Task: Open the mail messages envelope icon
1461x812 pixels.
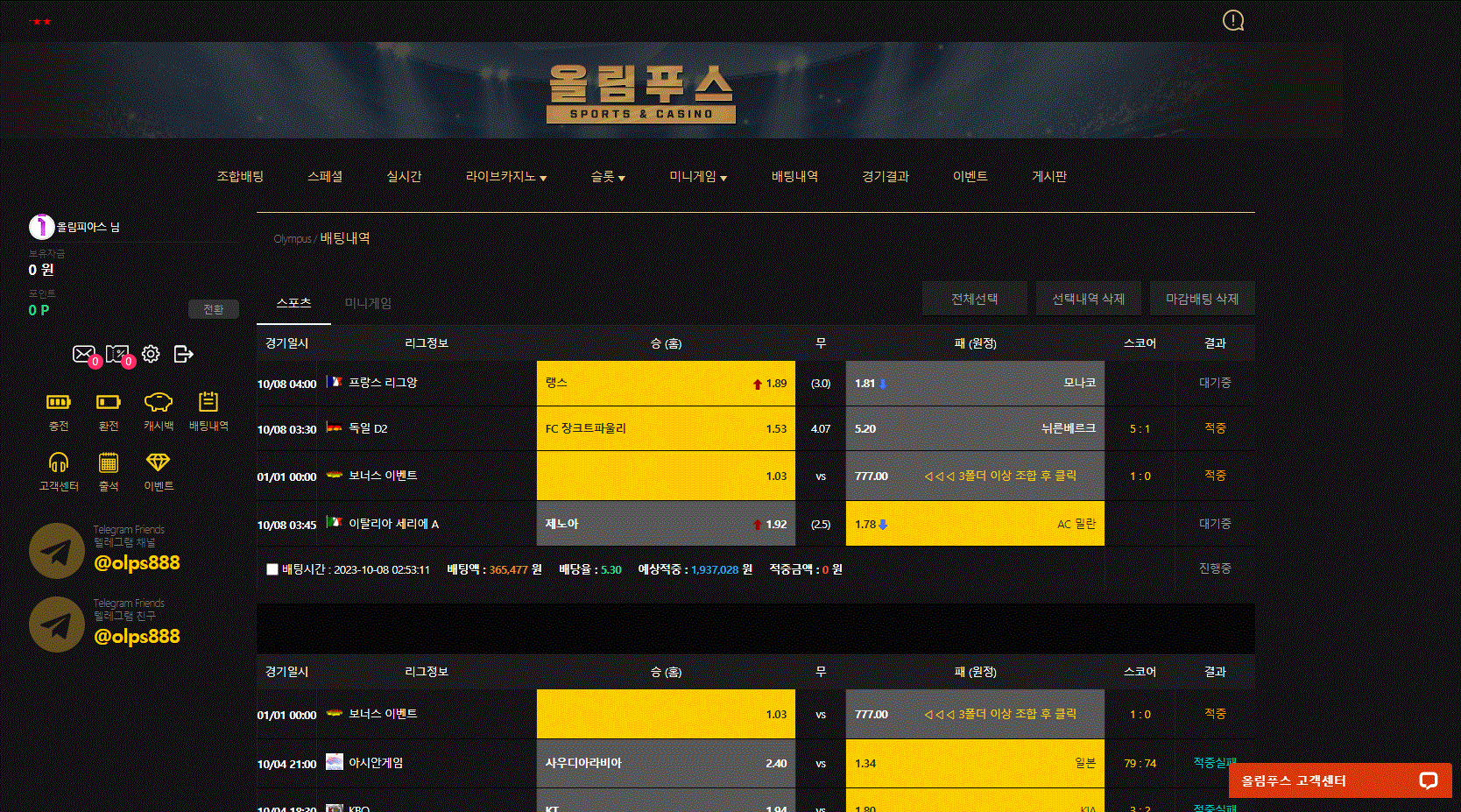Action: click(x=84, y=354)
